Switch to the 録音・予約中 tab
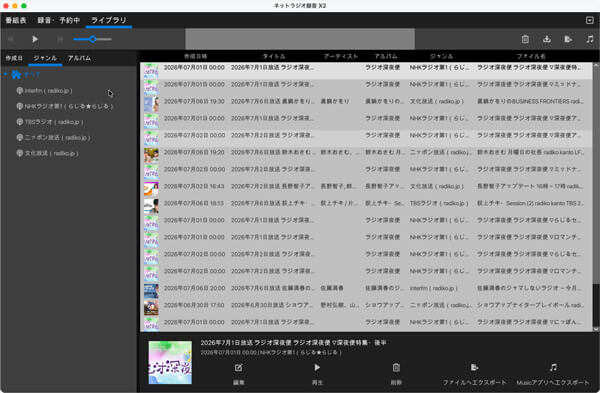 pos(58,20)
